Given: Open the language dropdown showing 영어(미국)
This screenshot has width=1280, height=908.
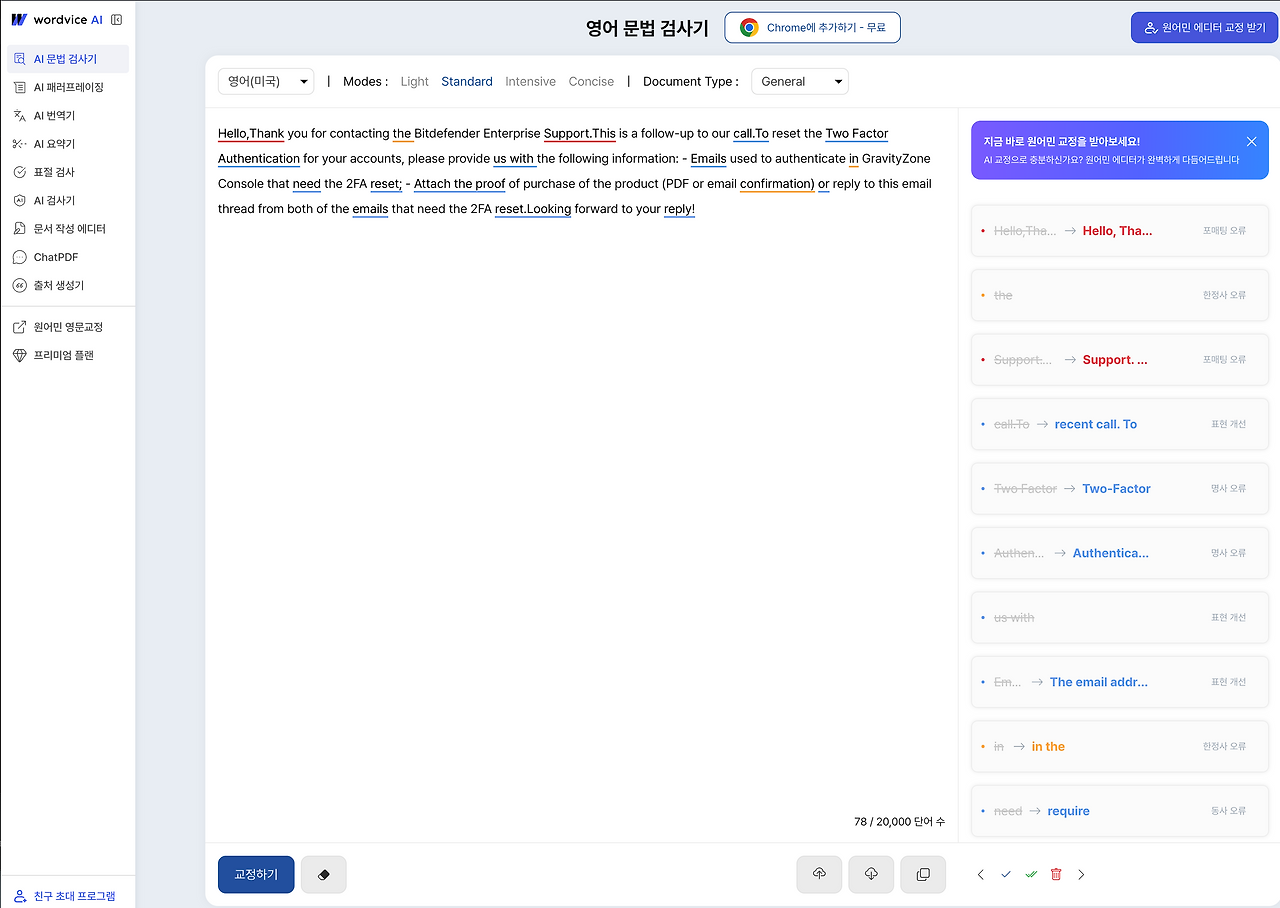Looking at the screenshot, I should tap(266, 81).
